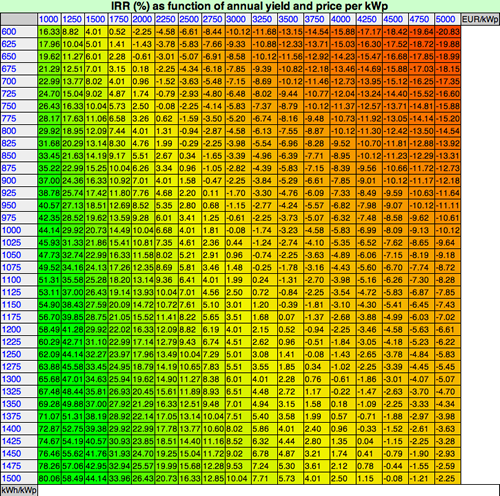Viewport: 500px width, 496px height.
Task: Select the kWh/kWp unit label cell
Action: [19, 490]
